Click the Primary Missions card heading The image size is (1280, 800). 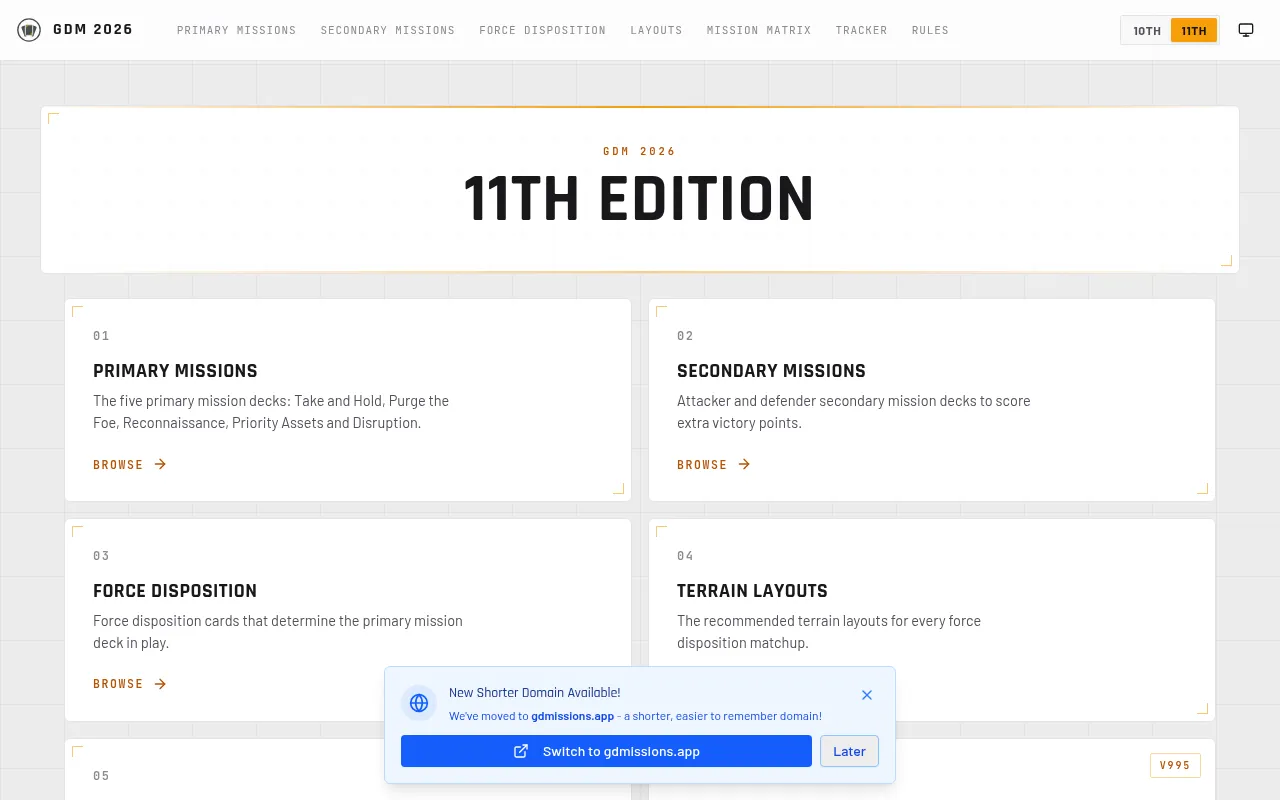175,371
